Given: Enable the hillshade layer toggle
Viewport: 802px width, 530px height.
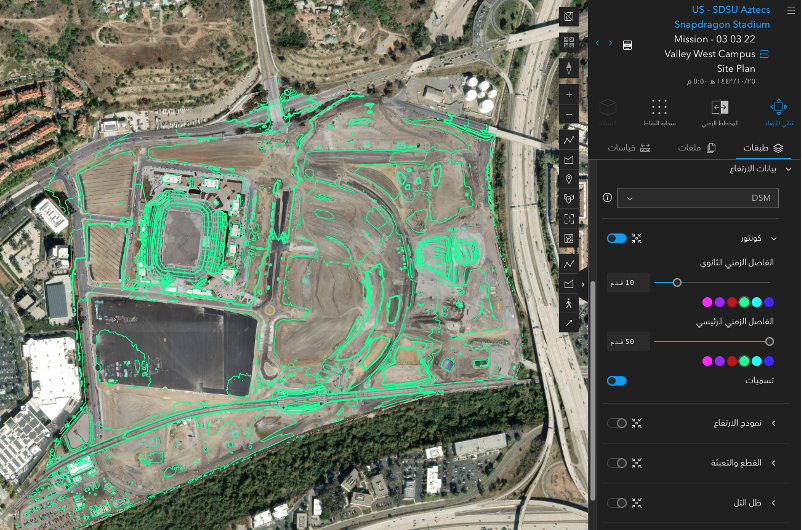Looking at the screenshot, I should point(616,503).
